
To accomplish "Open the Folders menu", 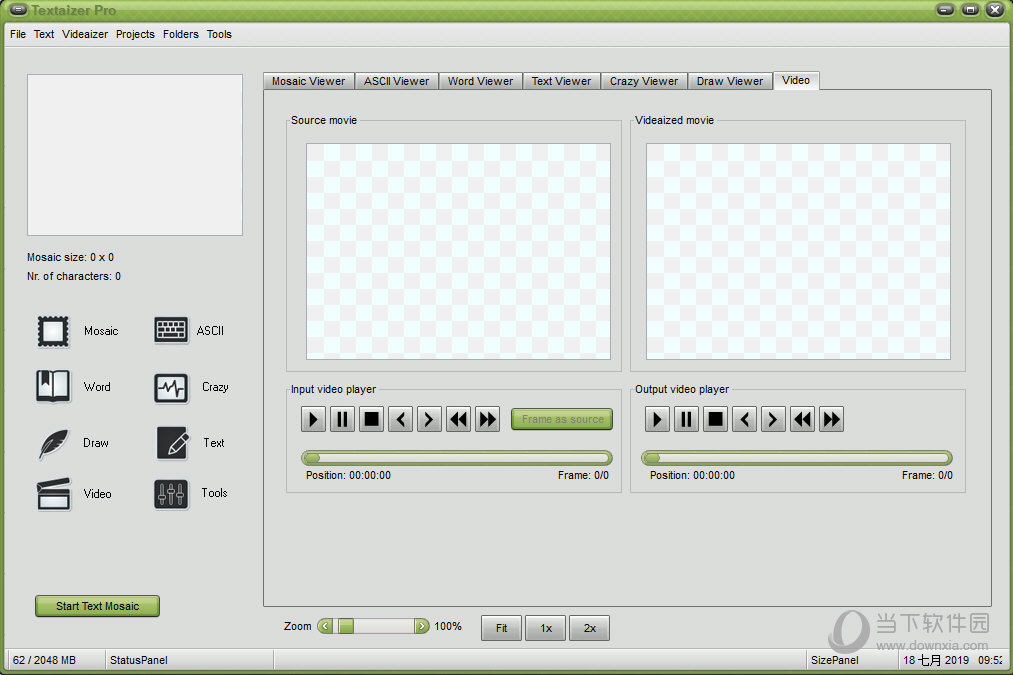I will click(x=181, y=34).
